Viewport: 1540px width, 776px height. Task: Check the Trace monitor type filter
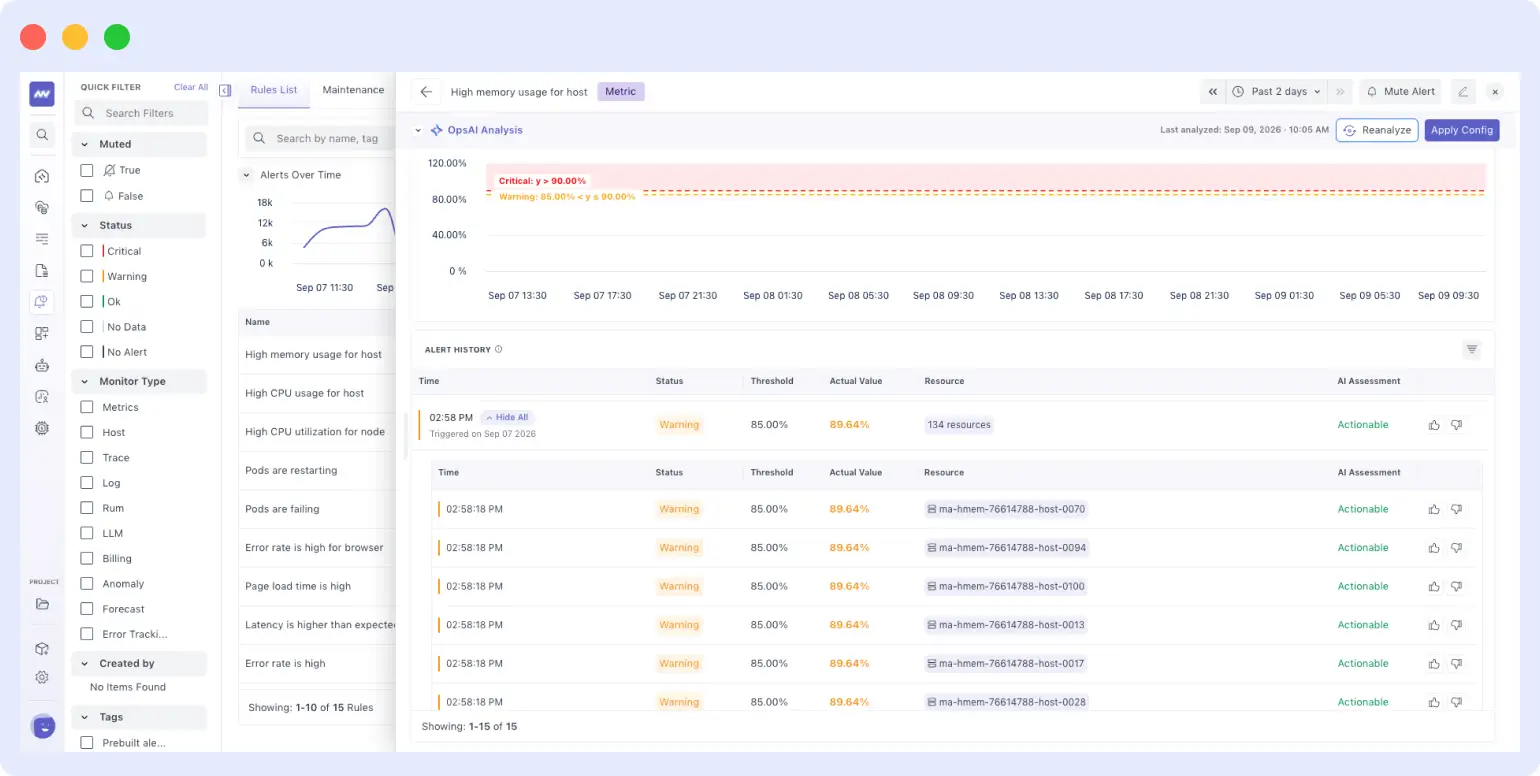[87, 458]
